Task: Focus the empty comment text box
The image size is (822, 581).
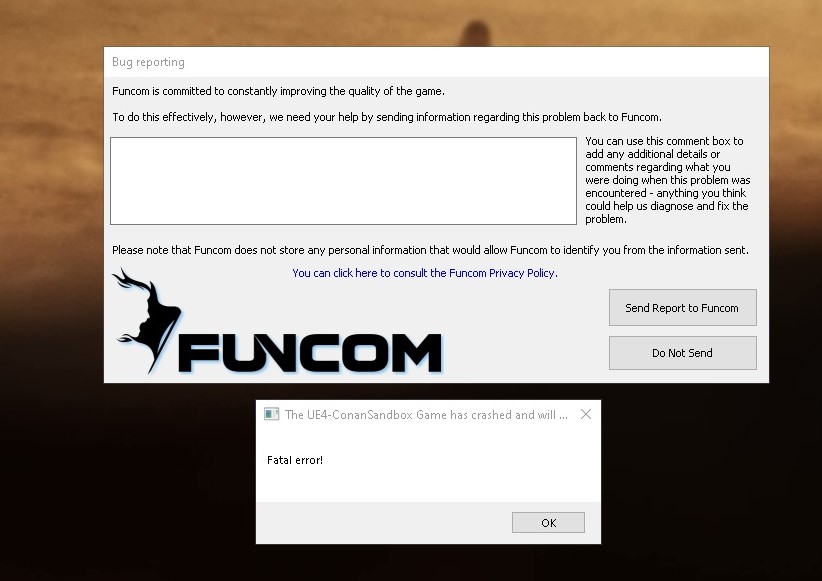Action: 343,181
